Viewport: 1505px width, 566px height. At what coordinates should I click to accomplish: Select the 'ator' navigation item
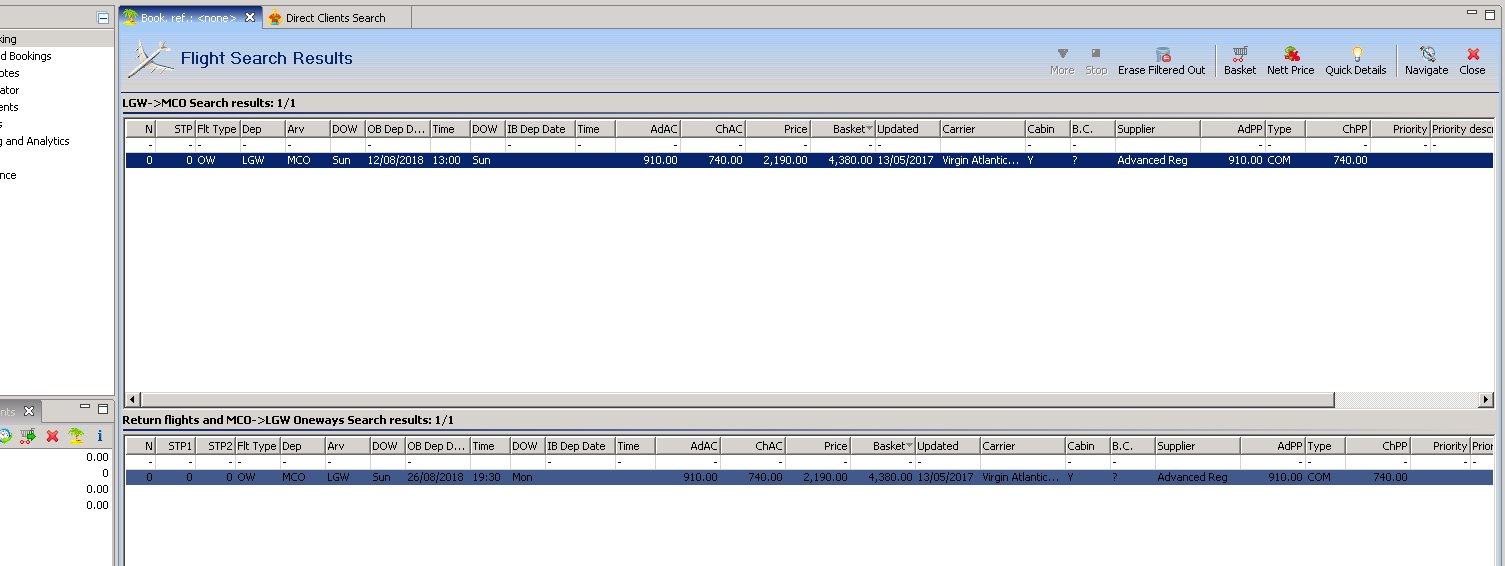tap(10, 90)
